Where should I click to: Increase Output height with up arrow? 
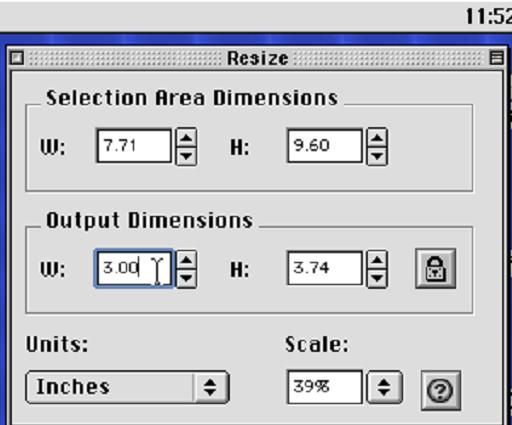(x=377, y=259)
